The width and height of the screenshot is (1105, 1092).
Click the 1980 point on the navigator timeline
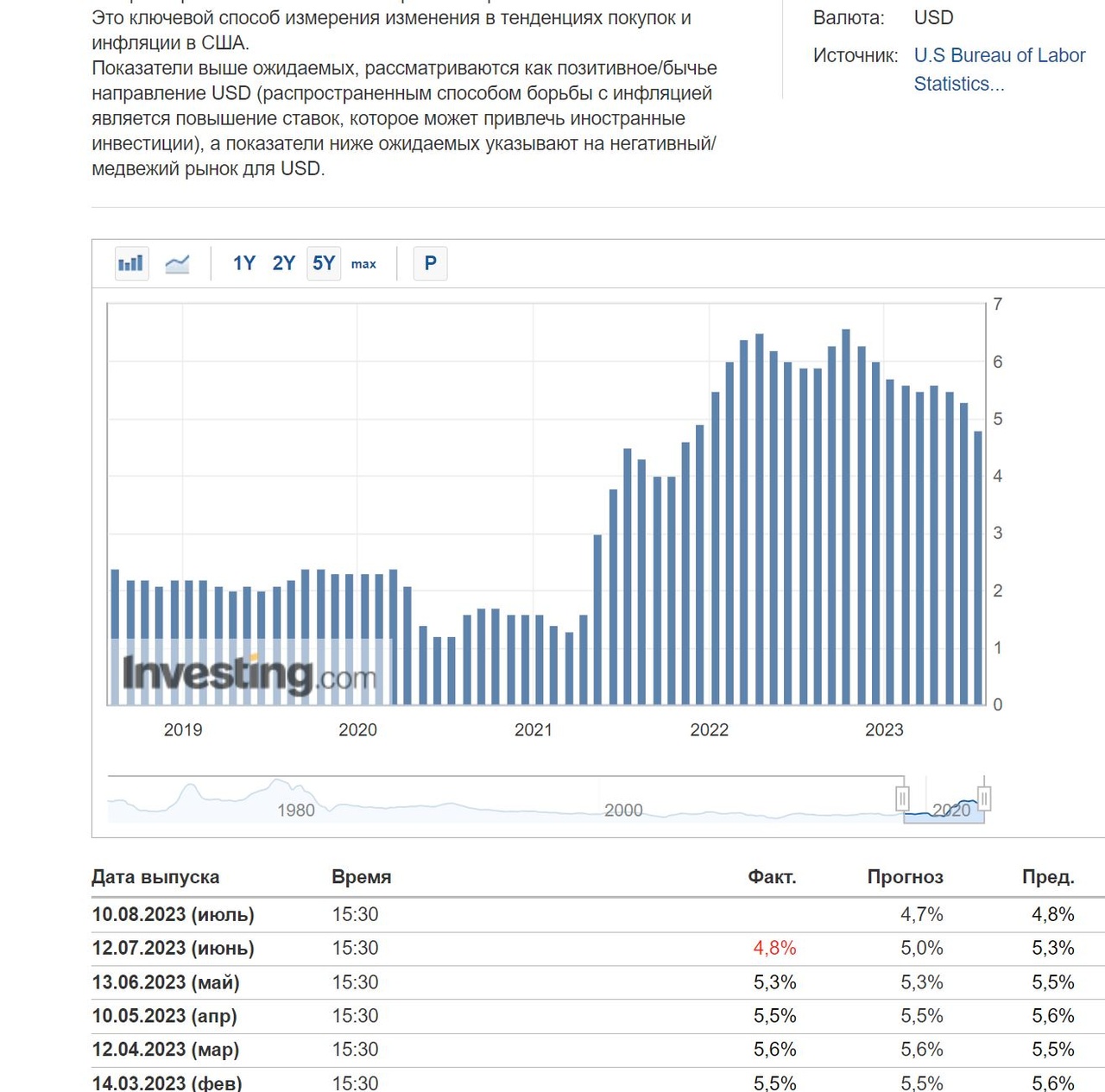coord(296,810)
